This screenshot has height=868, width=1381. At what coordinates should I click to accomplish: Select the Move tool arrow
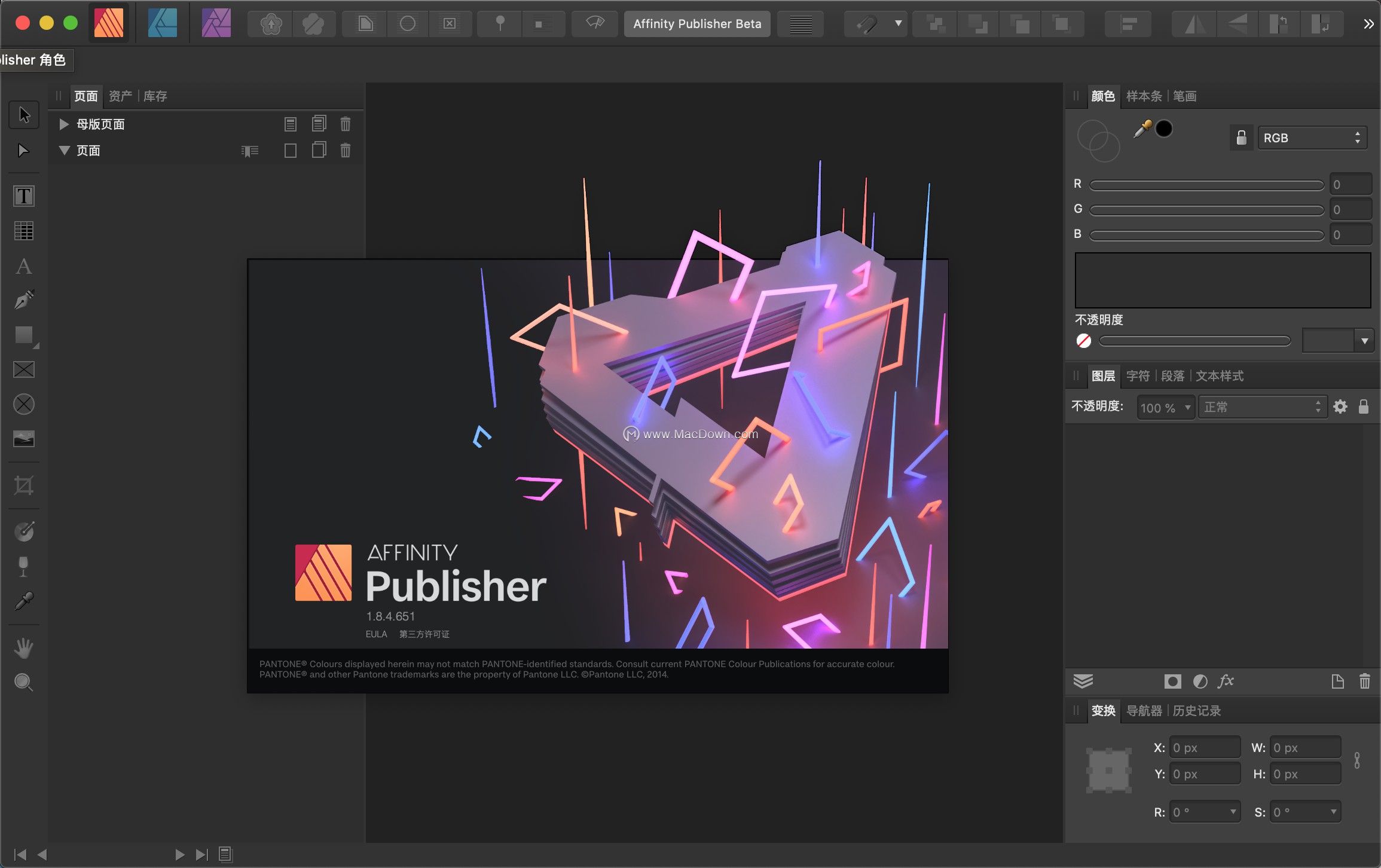tap(24, 115)
